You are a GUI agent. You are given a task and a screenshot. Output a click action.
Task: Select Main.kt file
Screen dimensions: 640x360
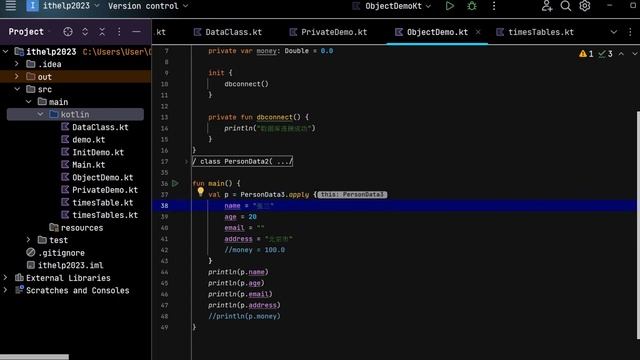83,165
